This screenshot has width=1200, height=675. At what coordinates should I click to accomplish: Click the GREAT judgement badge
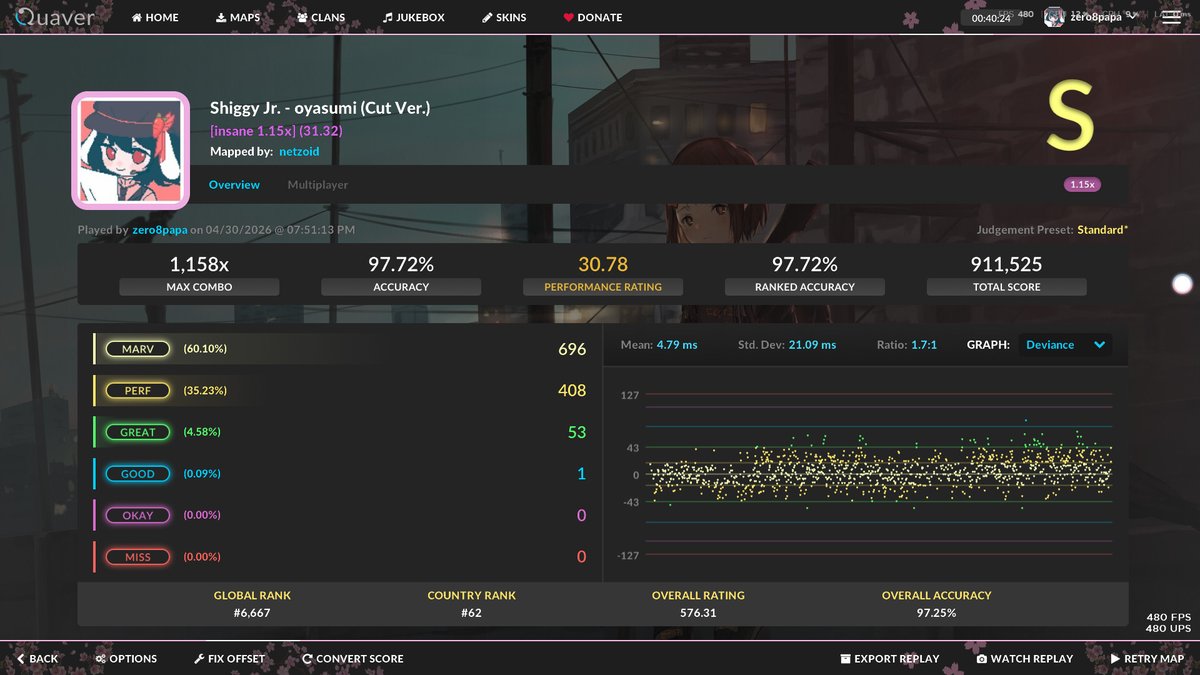click(138, 432)
